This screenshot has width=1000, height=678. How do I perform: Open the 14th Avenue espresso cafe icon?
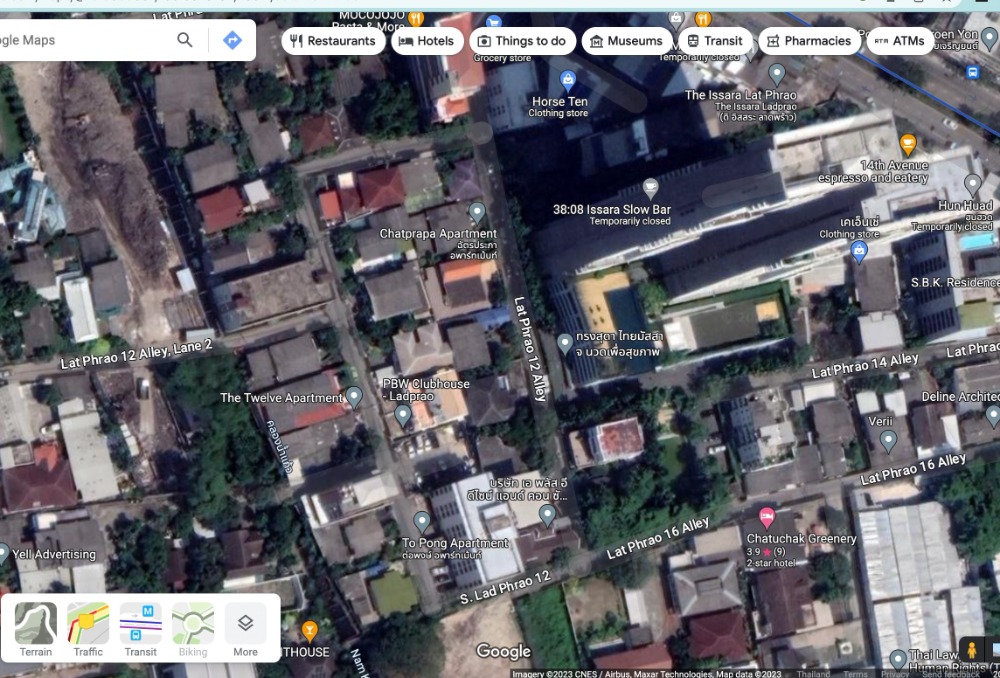tap(908, 145)
